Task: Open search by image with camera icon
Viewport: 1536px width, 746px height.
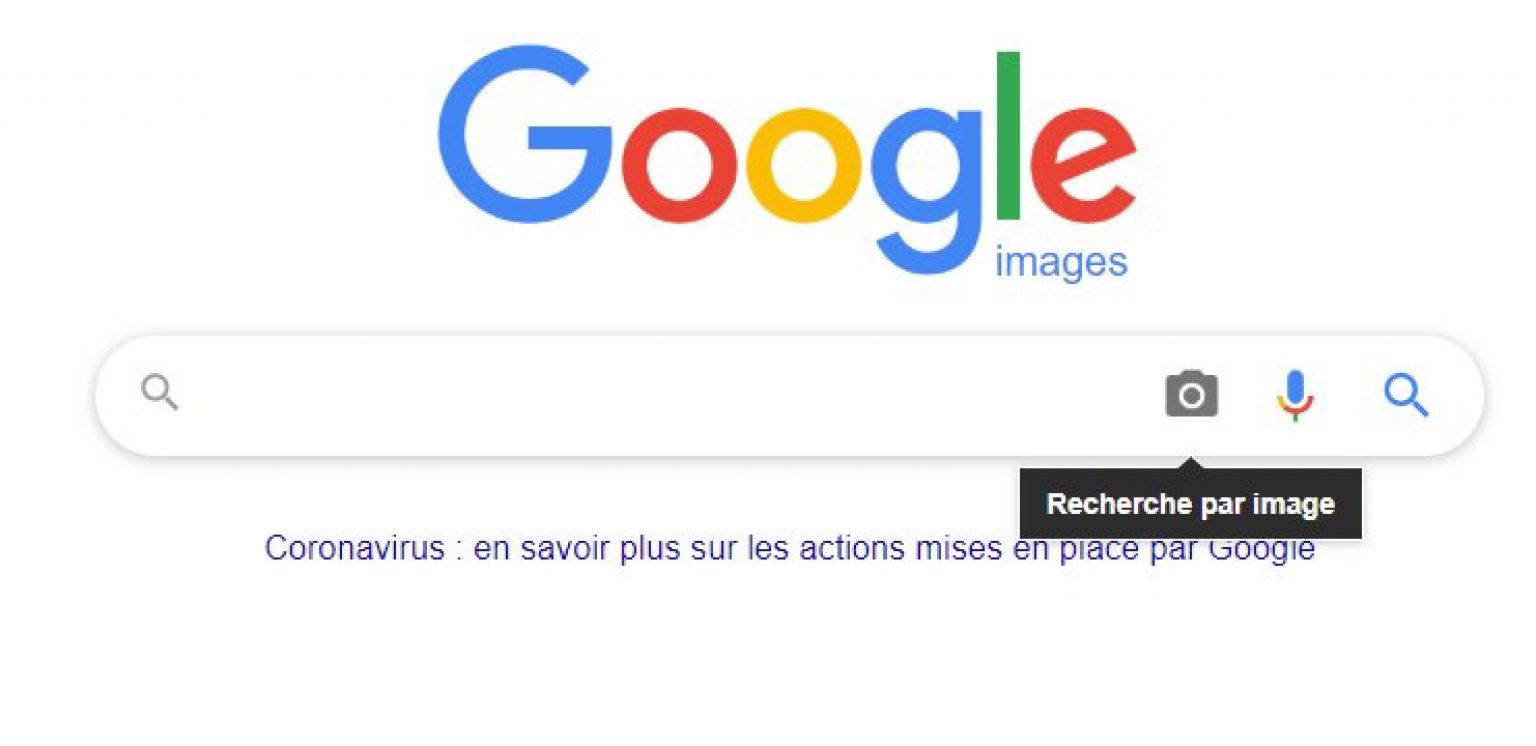Action: point(1191,395)
